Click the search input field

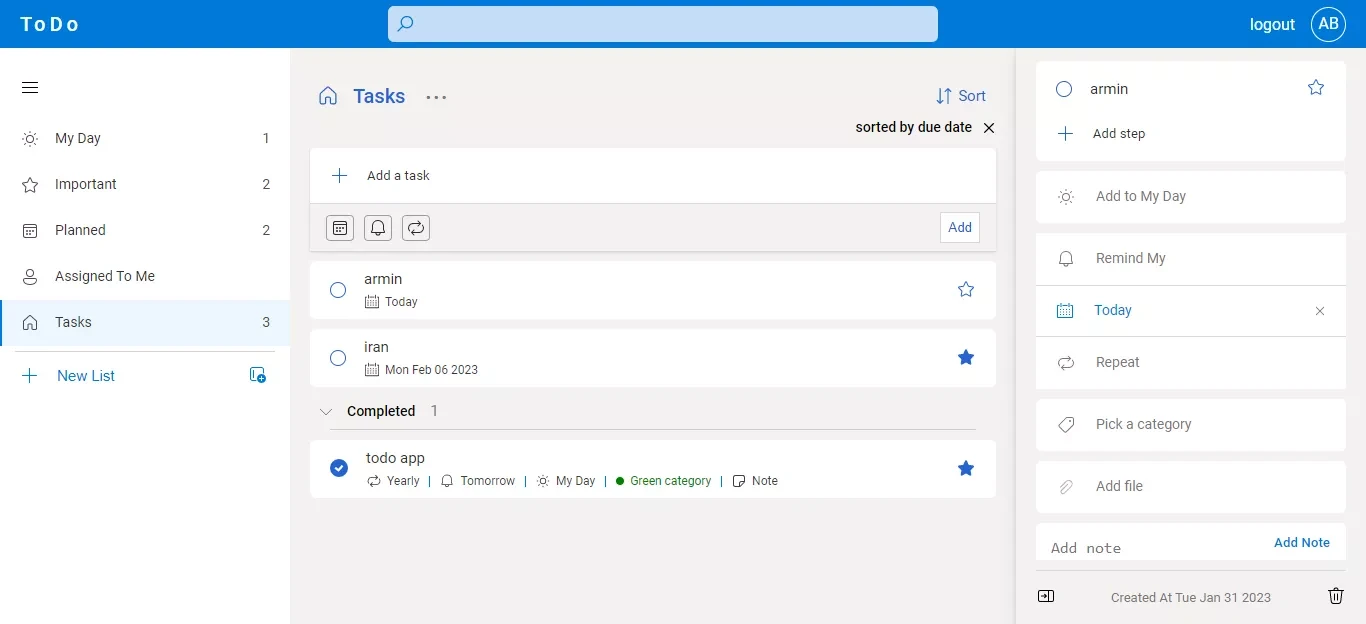point(662,24)
